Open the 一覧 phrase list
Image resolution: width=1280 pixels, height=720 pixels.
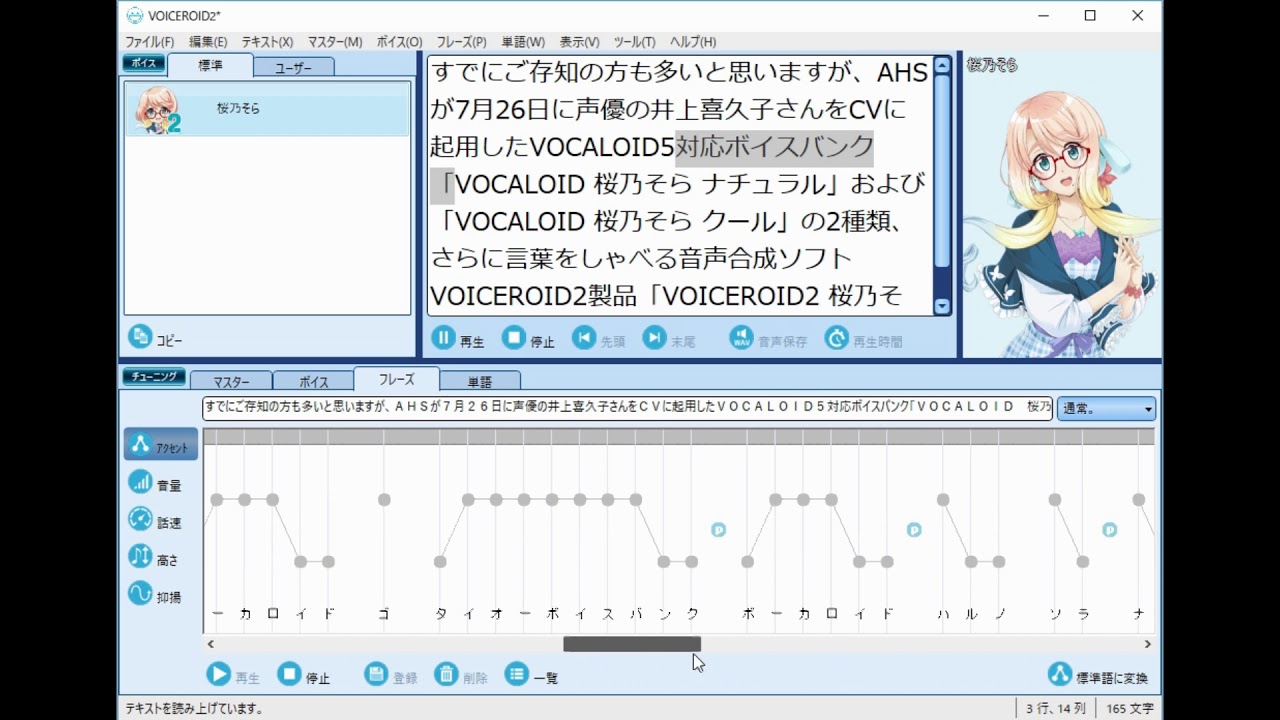click(516, 674)
